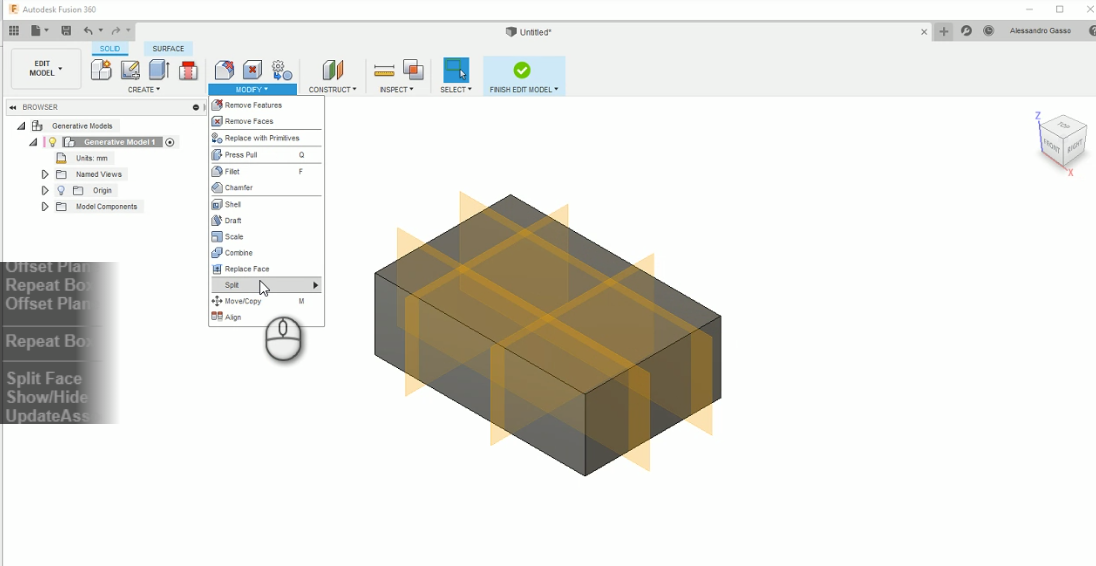Screen dimensions: 1096x566
Task: Collapse the BROWSER panel double-arrow
Action: coord(13,107)
